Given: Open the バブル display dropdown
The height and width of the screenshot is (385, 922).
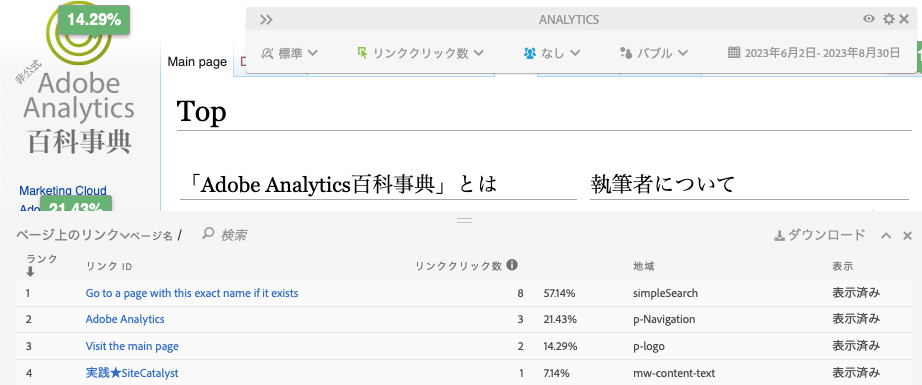Looking at the screenshot, I should coord(654,53).
